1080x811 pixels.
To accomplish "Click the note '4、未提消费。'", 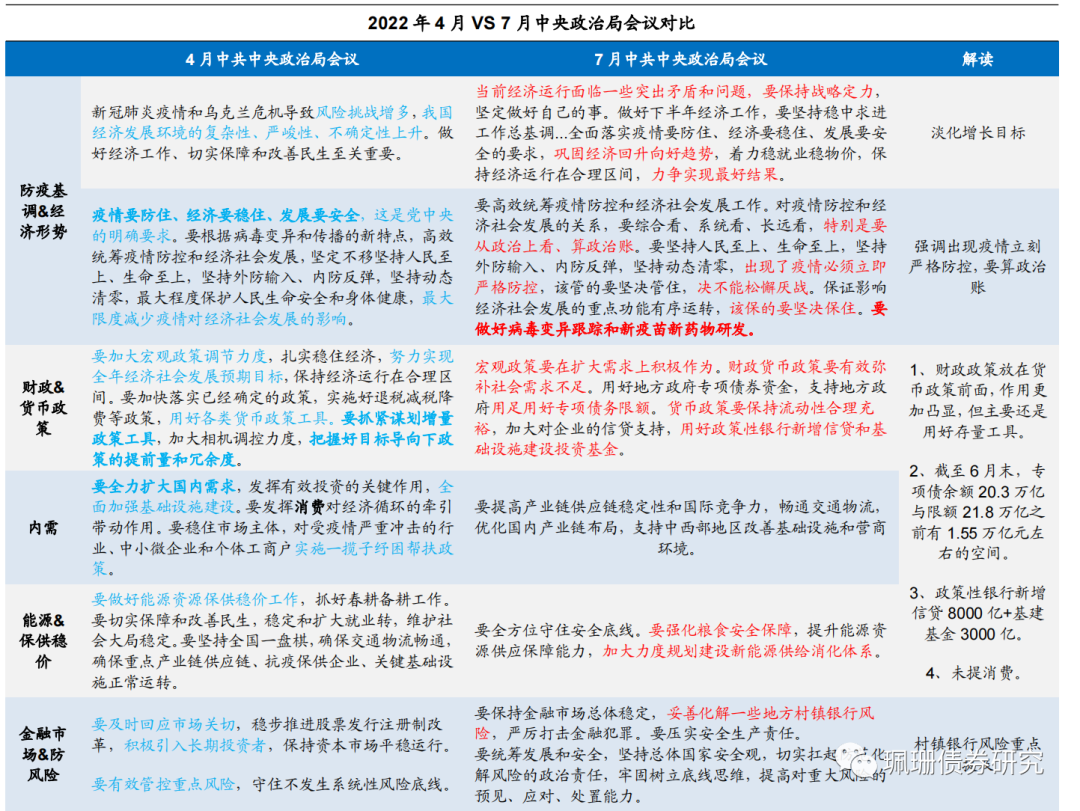I will click(975, 673).
